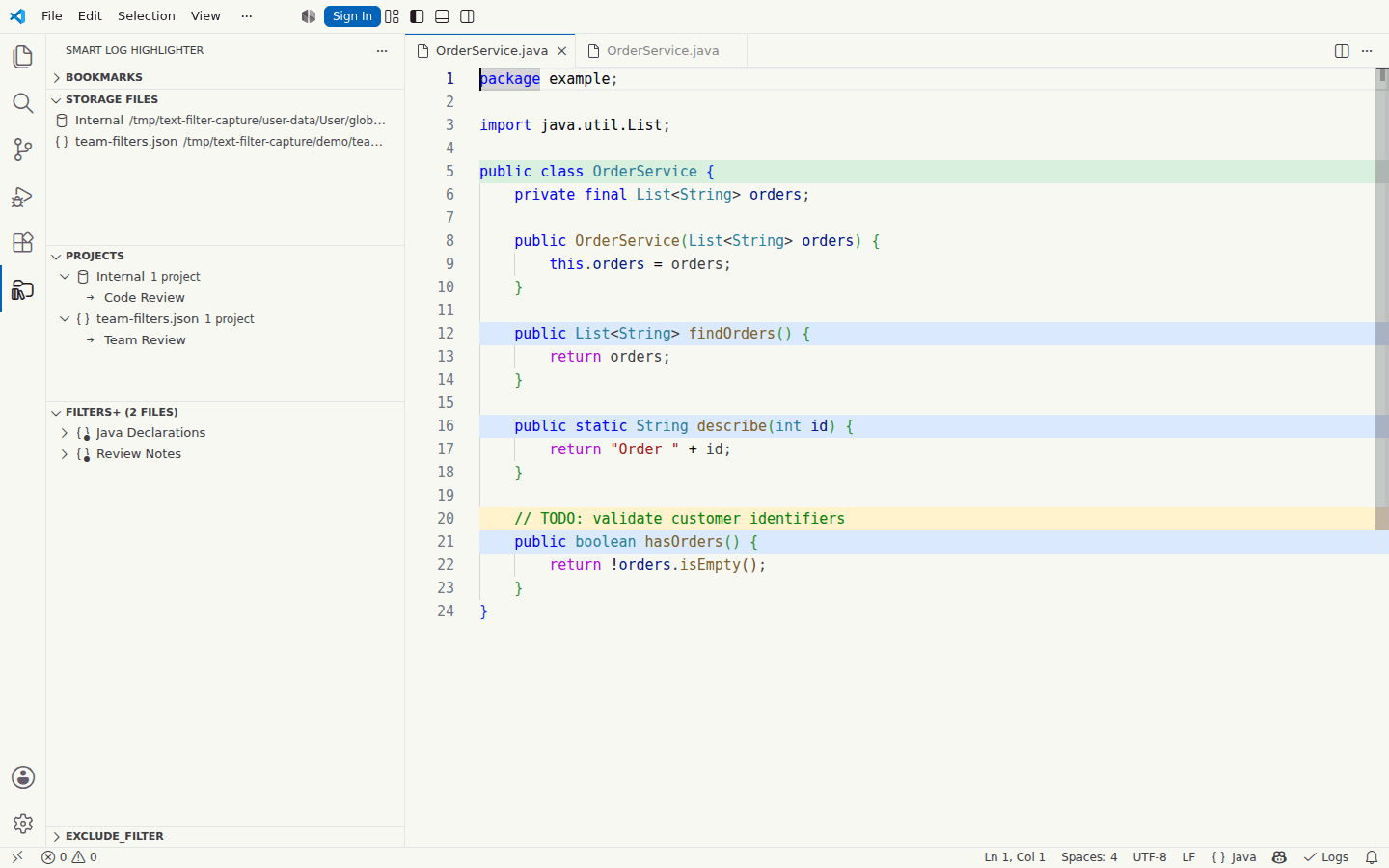1389x868 pixels.
Task: Open the Smart Log Highlighter more actions menu
Action: pyautogui.click(x=382, y=51)
